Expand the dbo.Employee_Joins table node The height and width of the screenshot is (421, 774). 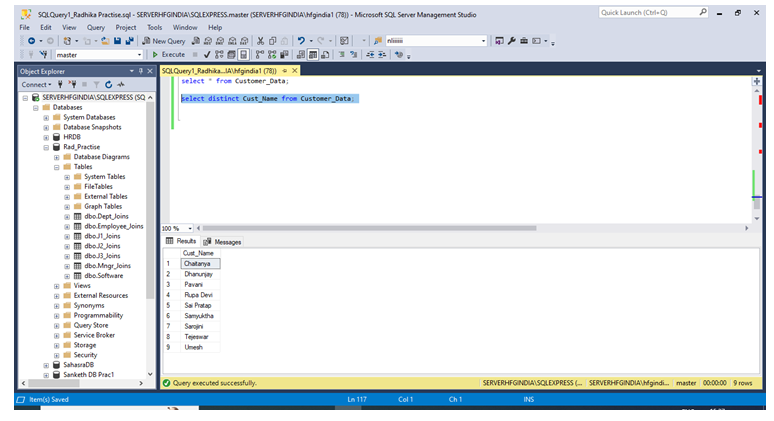pyautogui.click(x=67, y=227)
